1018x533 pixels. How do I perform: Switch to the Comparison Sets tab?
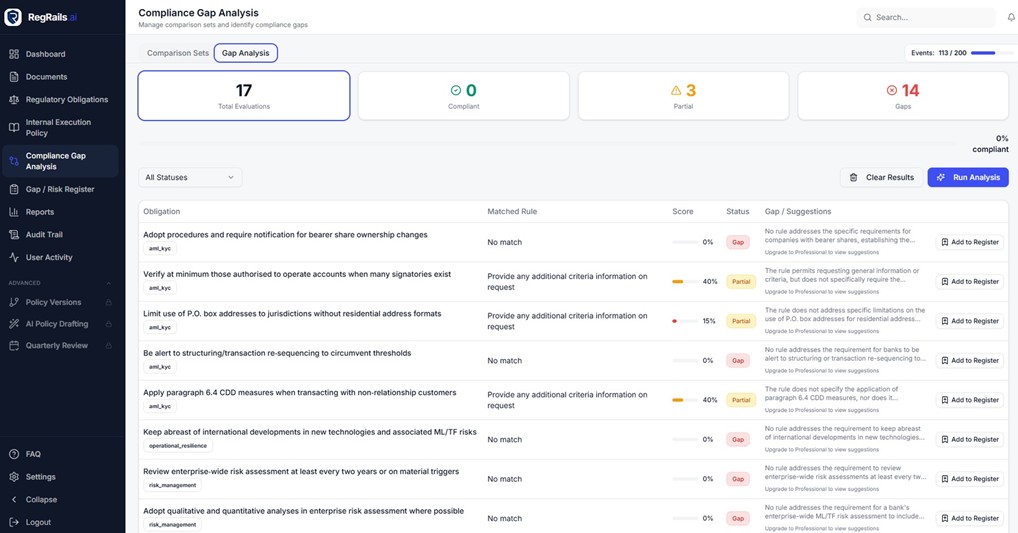[178, 53]
